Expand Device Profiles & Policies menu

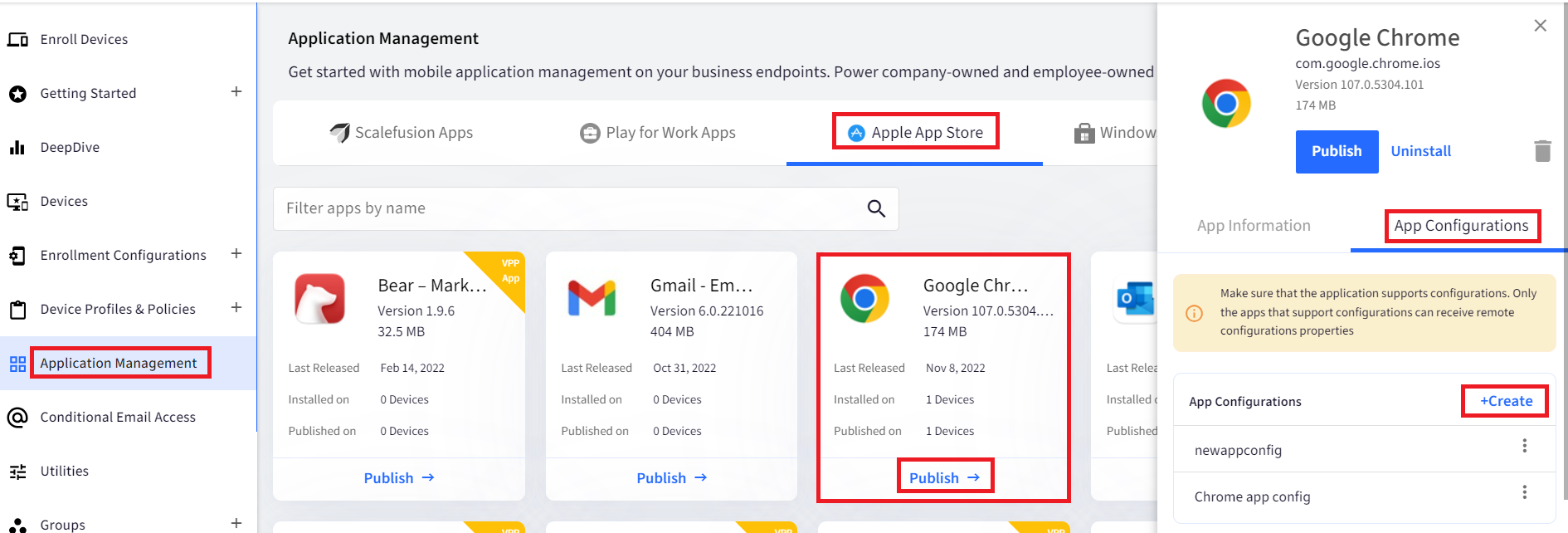(236, 307)
